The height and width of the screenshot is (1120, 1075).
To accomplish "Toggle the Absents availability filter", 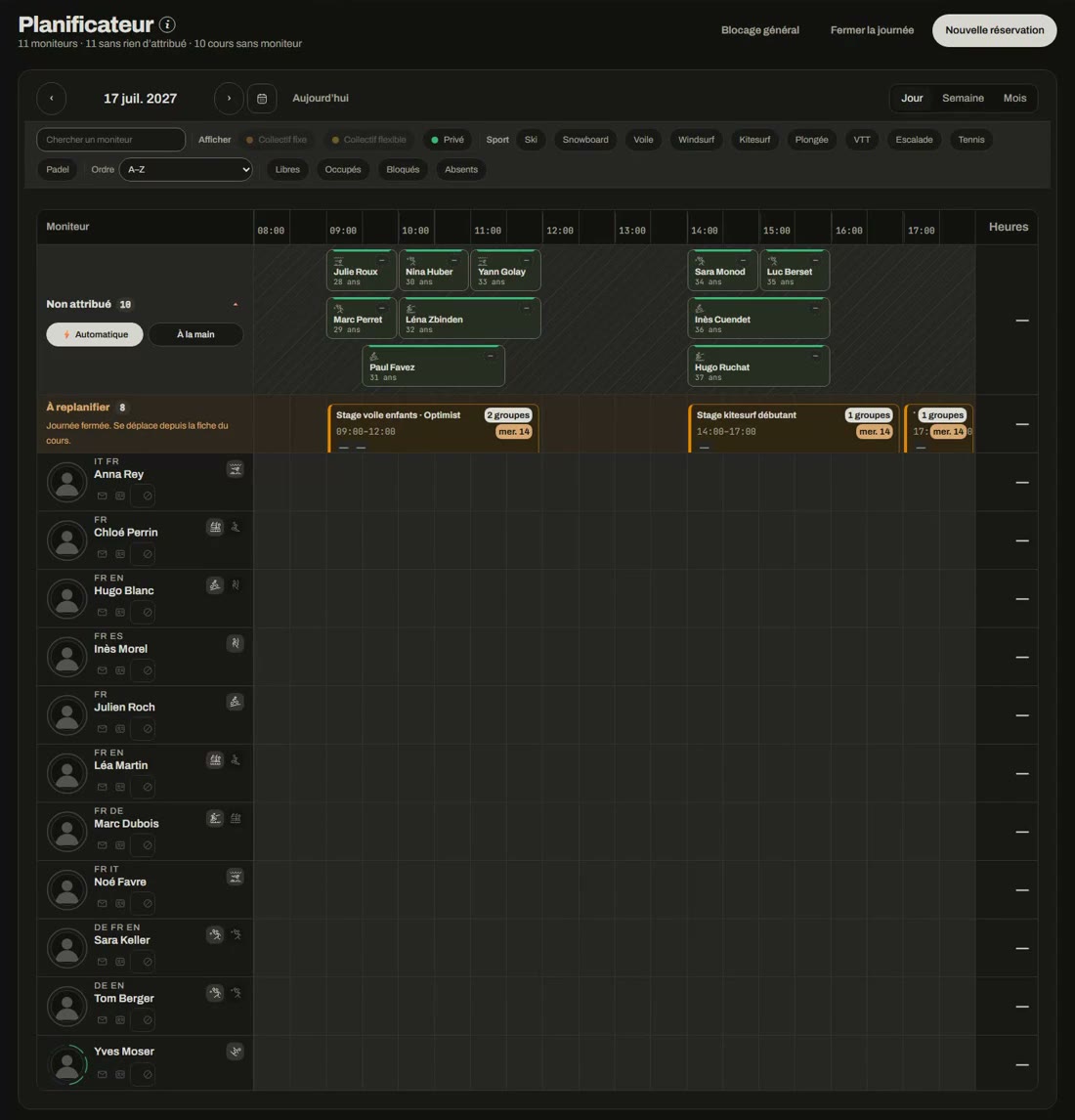I will pyautogui.click(x=460, y=170).
